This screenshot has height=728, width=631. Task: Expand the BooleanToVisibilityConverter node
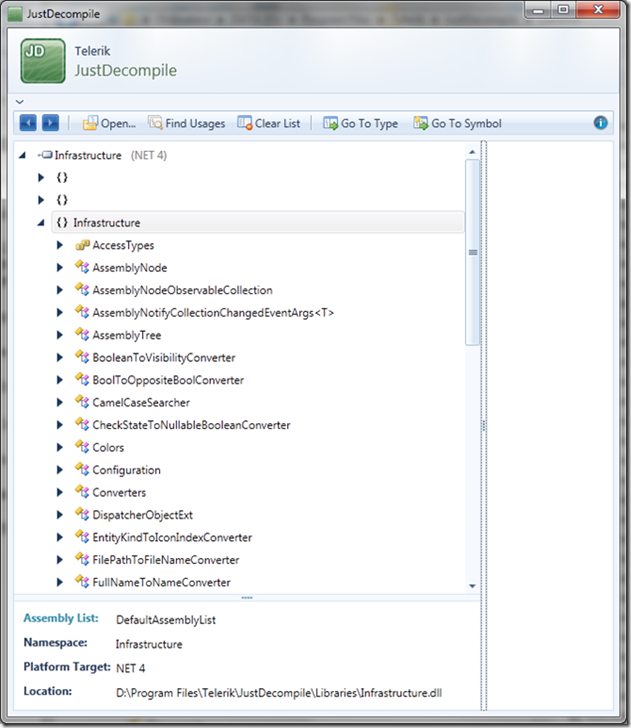[59, 358]
